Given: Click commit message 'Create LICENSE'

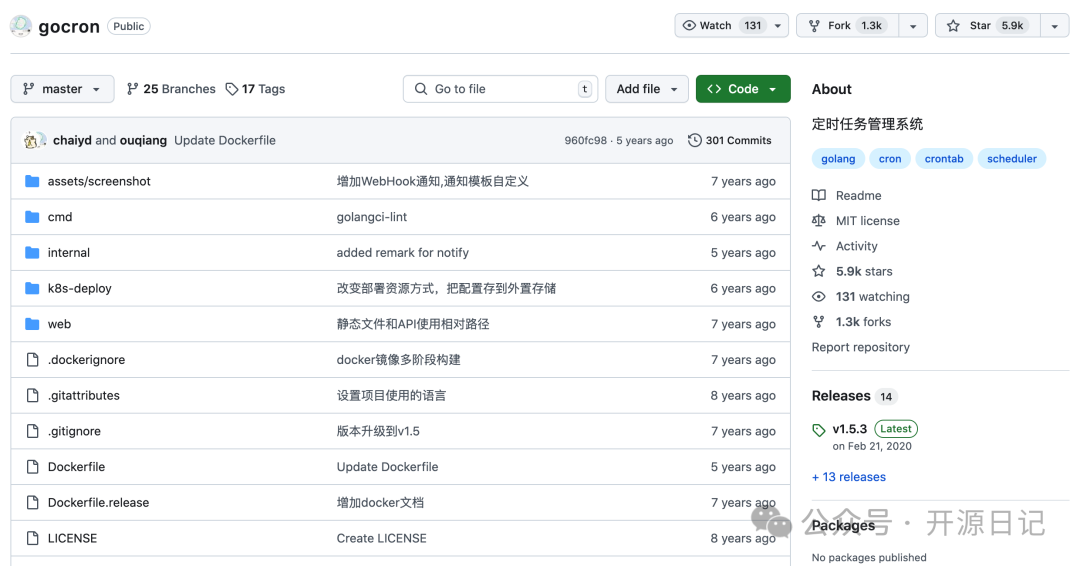Looking at the screenshot, I should tap(382, 538).
